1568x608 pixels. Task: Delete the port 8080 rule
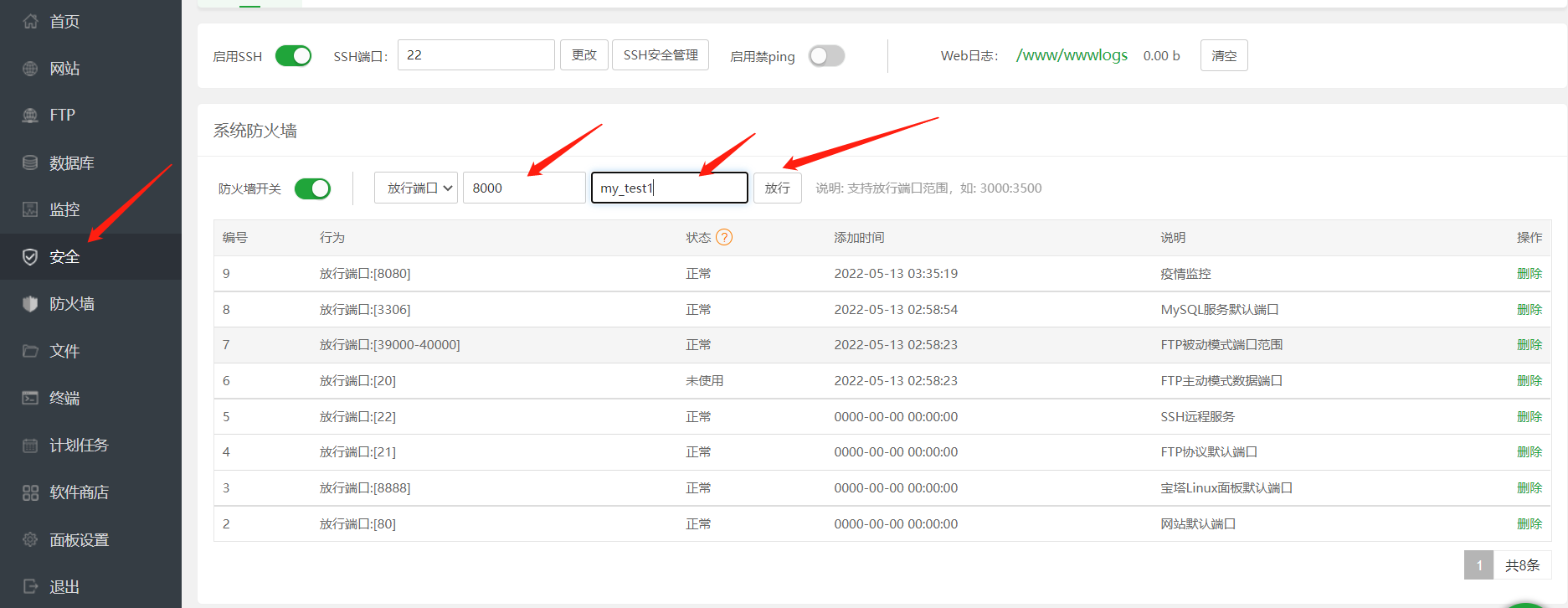click(1529, 273)
